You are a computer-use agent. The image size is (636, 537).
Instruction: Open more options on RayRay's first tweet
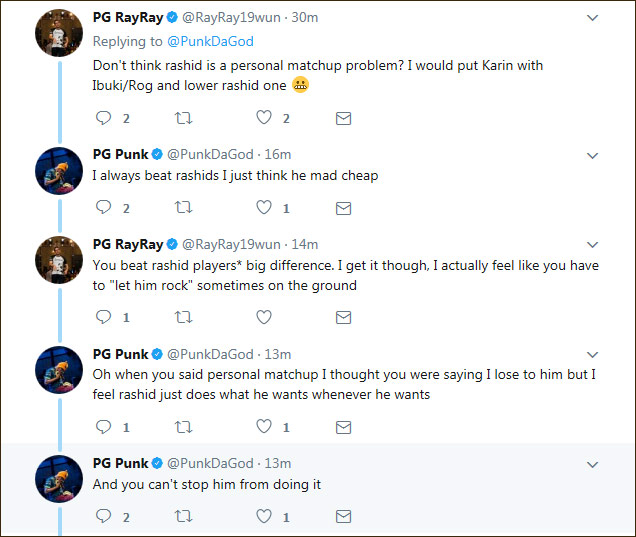pyautogui.click(x=592, y=18)
